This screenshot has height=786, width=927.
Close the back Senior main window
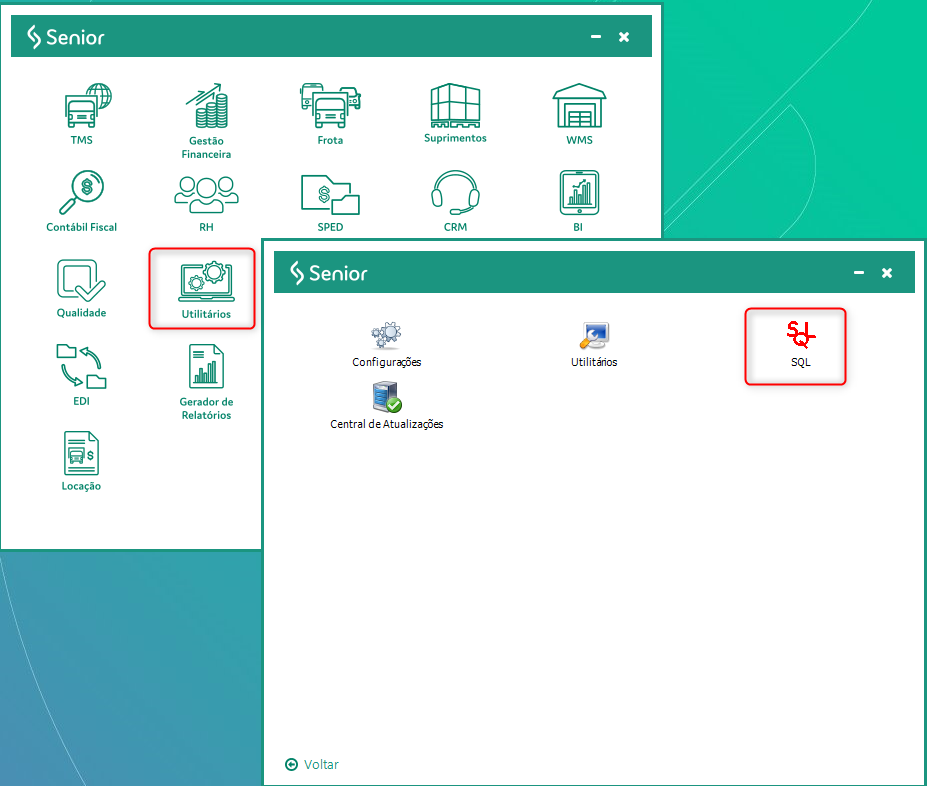[624, 37]
